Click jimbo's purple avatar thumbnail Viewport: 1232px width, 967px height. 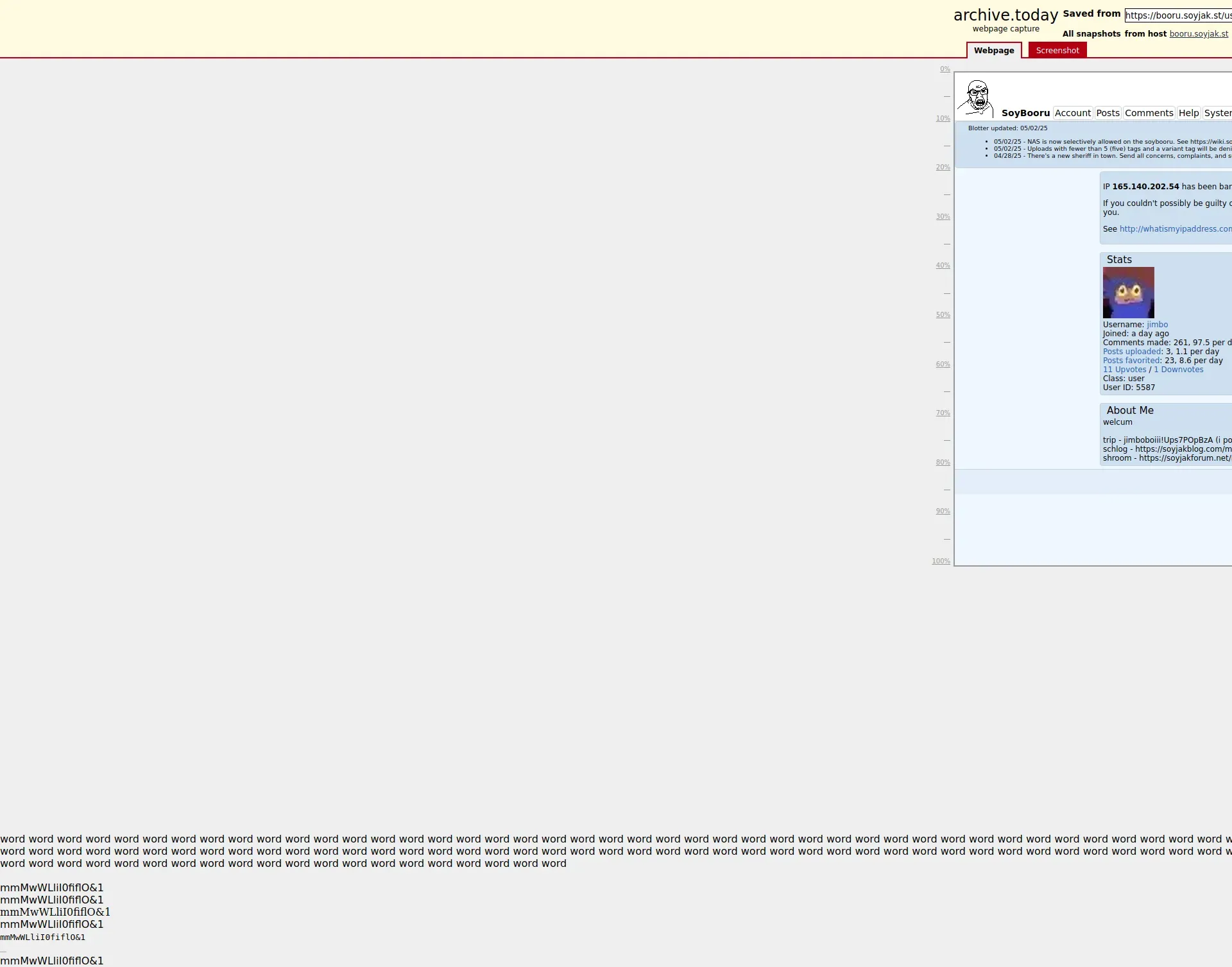(x=1128, y=293)
